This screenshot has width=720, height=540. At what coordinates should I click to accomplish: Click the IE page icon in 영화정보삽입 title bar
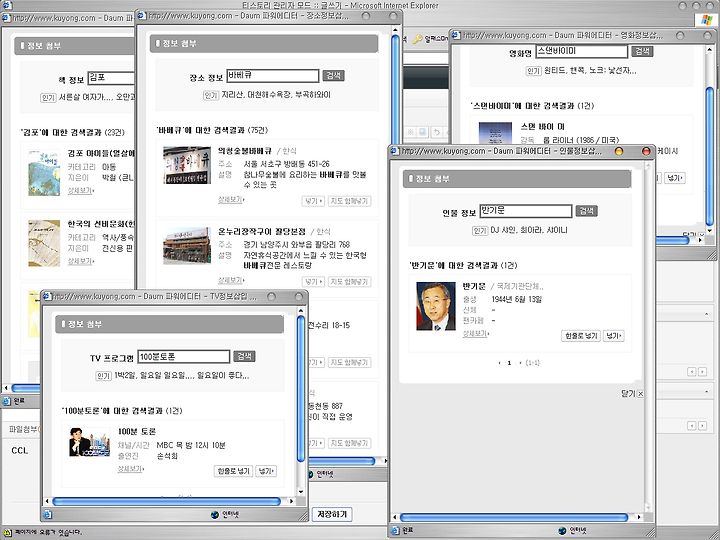456,35
